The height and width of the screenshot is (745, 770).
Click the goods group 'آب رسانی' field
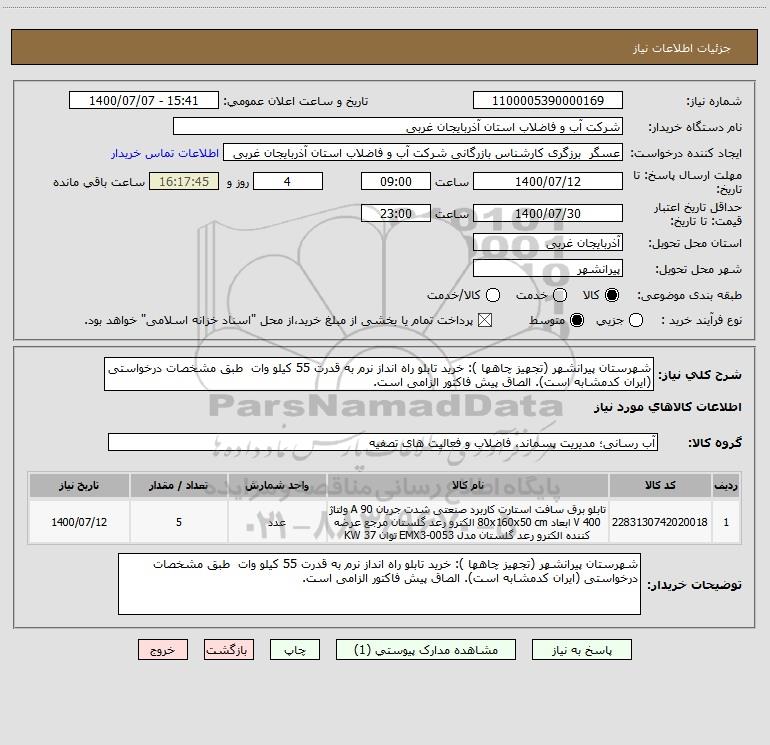(x=383, y=442)
